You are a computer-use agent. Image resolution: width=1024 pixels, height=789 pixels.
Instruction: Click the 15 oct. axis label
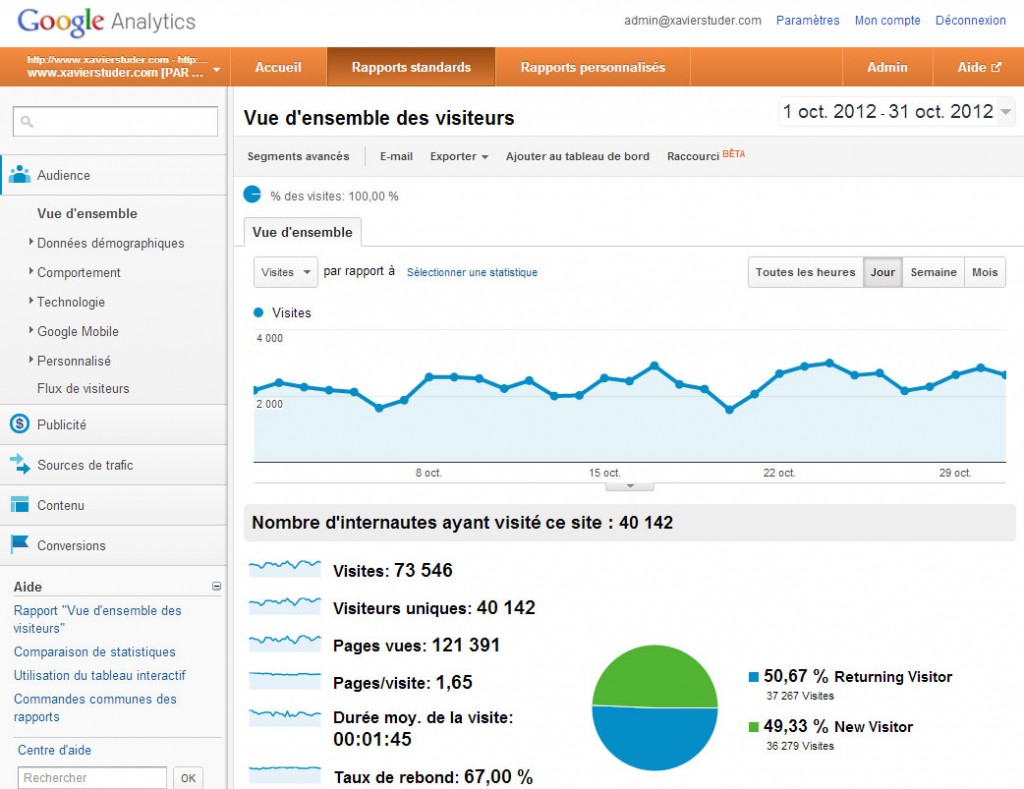tap(604, 473)
